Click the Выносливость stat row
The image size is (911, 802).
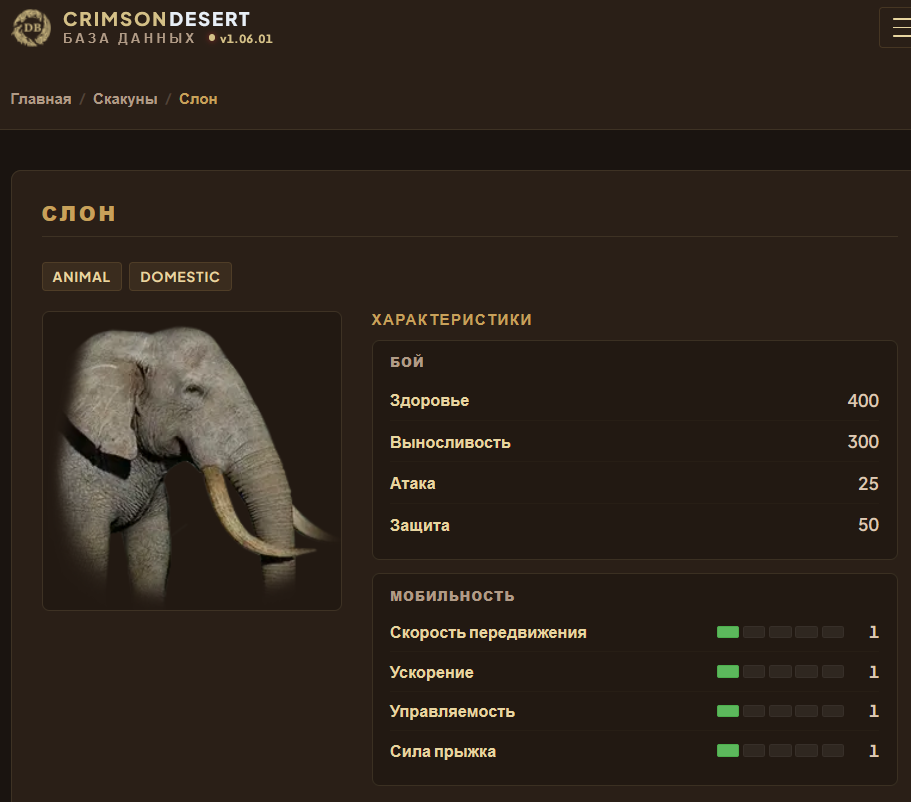tap(634, 442)
